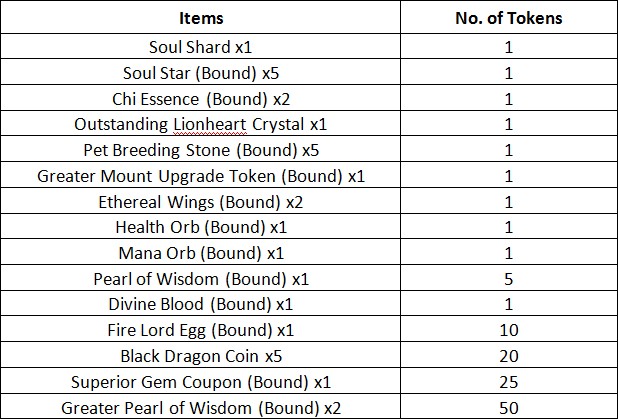Click the Divine Blood (Bound) x1 cell
Screen dimensions: 618x419
(201, 304)
